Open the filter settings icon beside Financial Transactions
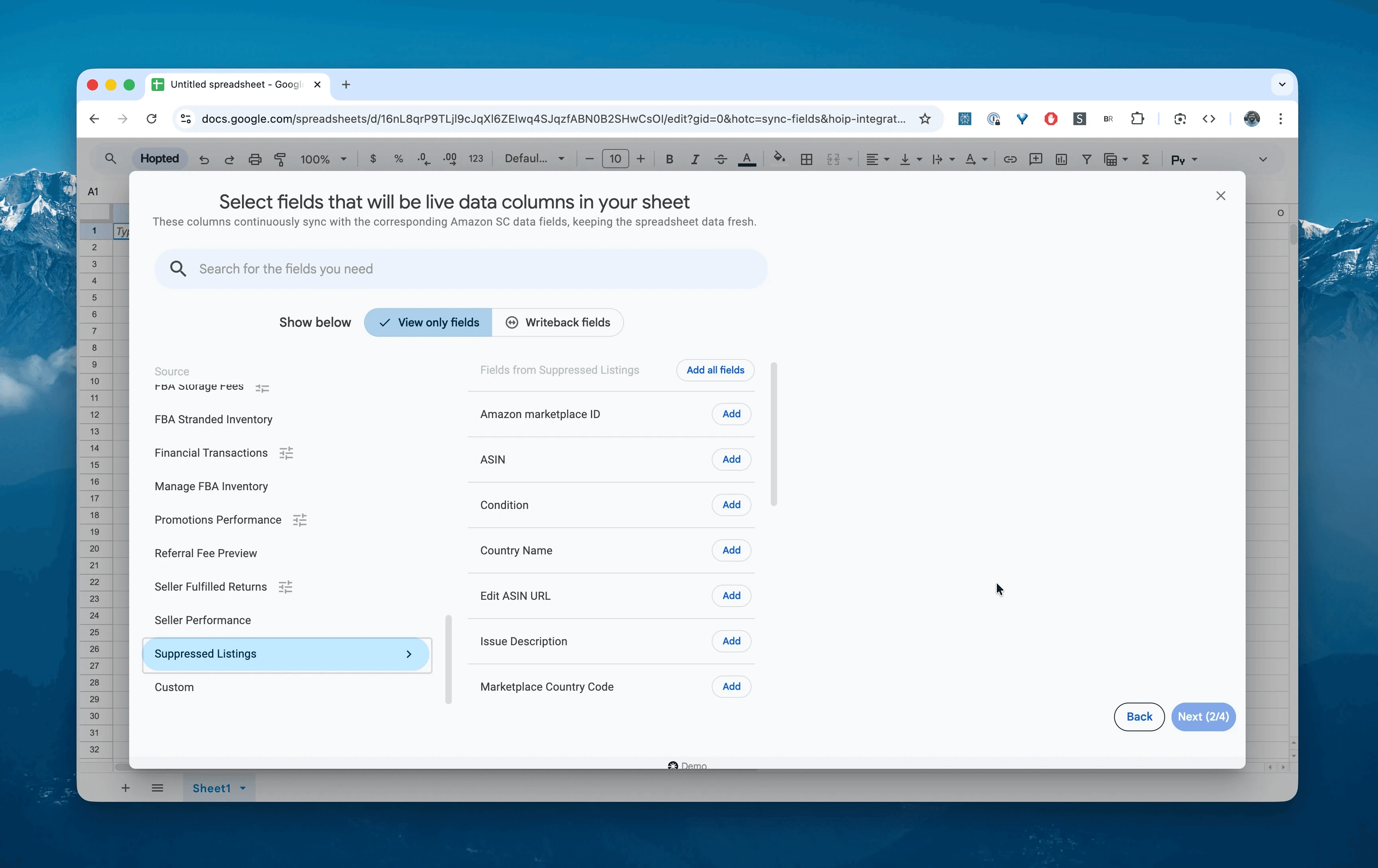1378x868 pixels. (x=286, y=453)
